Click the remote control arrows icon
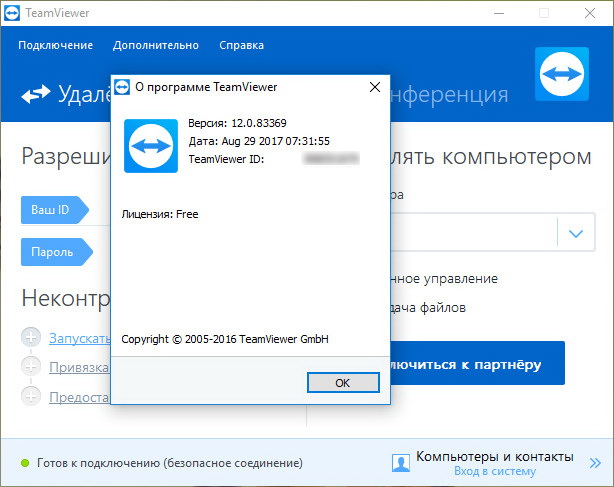614x487 pixels. click(x=36, y=94)
